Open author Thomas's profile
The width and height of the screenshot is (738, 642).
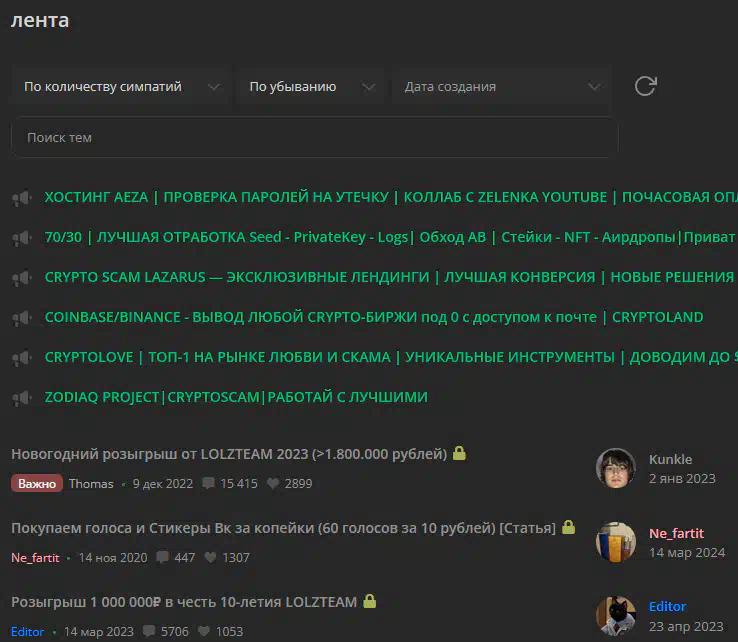pyautogui.click(x=91, y=484)
